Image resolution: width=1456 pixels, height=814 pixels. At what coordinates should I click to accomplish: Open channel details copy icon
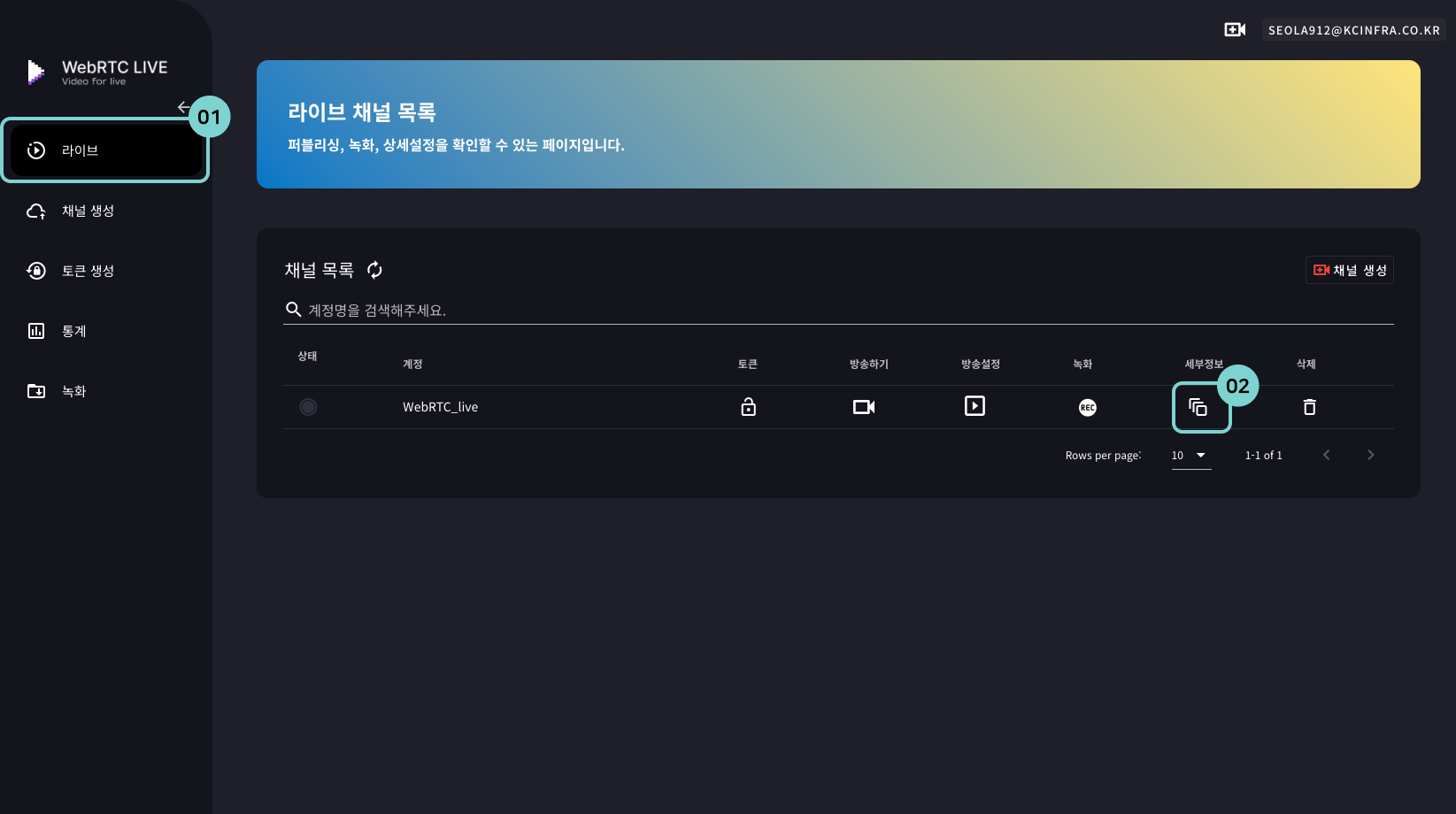click(x=1198, y=407)
